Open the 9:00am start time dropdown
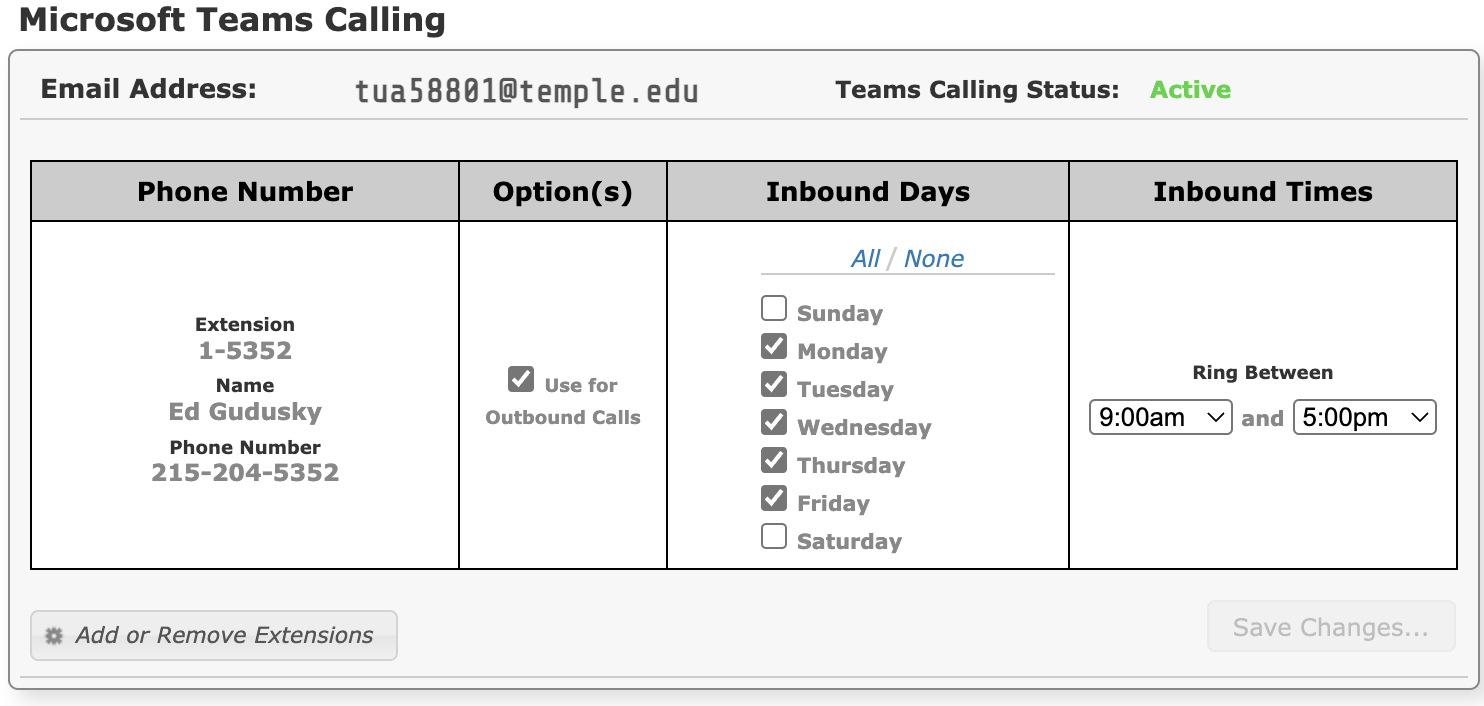Viewport: 1484px width, 706px height. (1161, 418)
